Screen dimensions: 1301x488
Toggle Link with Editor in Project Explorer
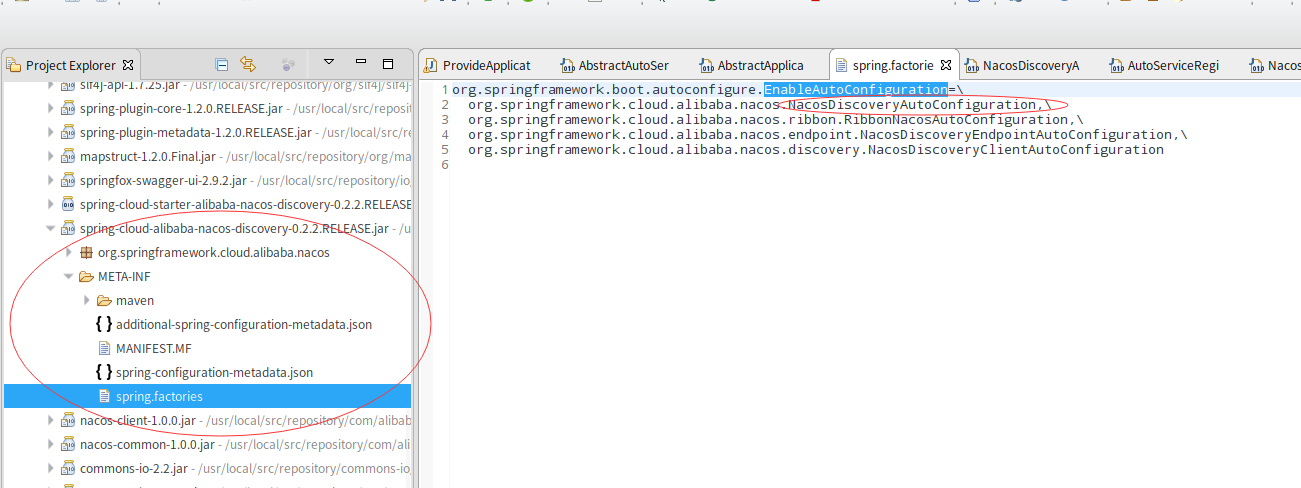pyautogui.click(x=248, y=64)
